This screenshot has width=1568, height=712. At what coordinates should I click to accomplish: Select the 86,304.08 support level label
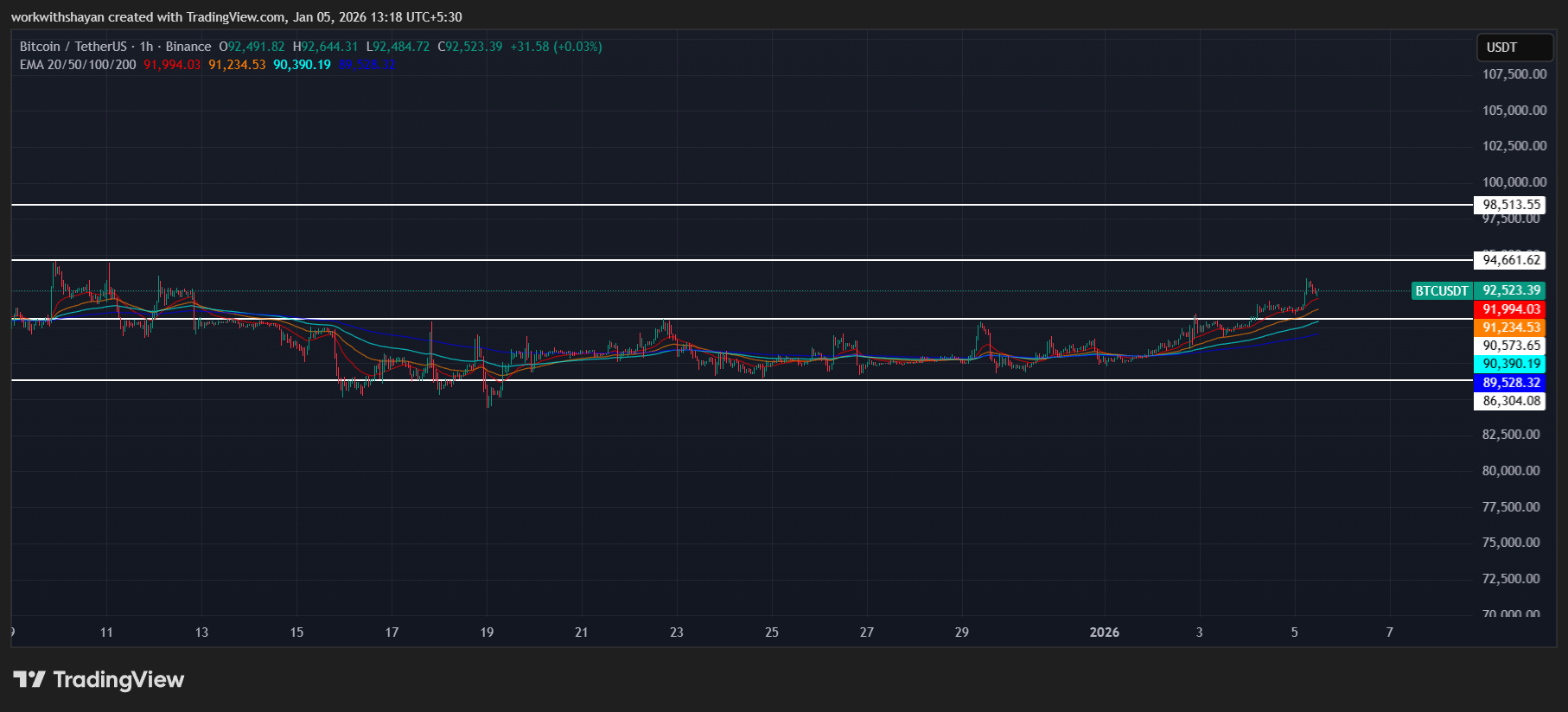1511,401
